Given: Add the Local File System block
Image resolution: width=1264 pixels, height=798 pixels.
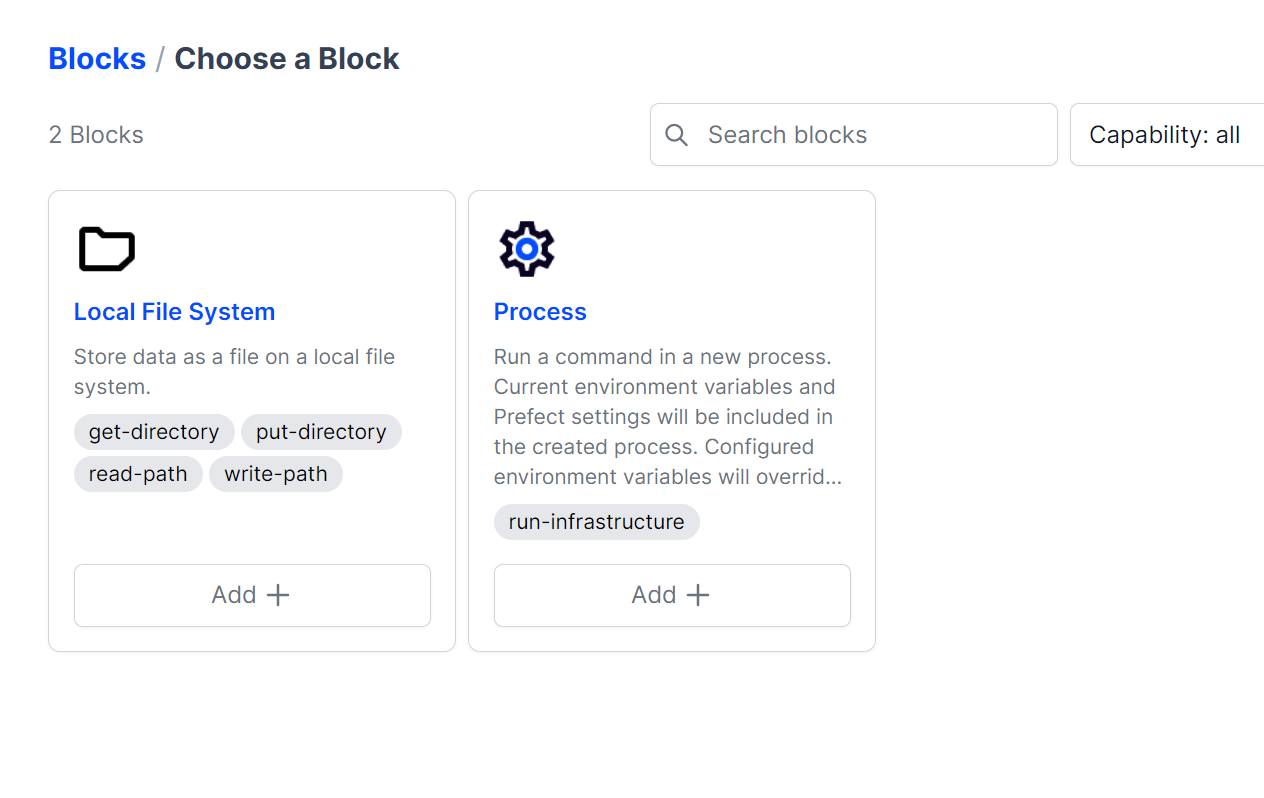Looking at the screenshot, I should pyautogui.click(x=252, y=595).
